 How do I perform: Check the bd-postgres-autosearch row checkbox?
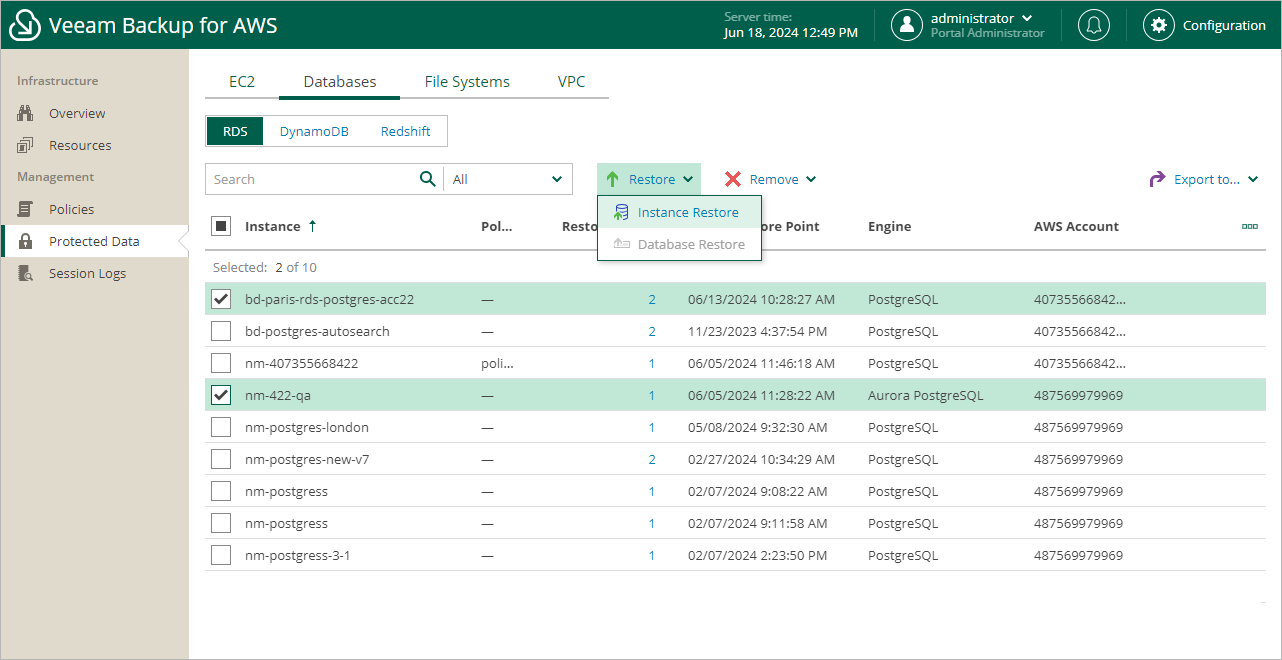click(x=221, y=331)
